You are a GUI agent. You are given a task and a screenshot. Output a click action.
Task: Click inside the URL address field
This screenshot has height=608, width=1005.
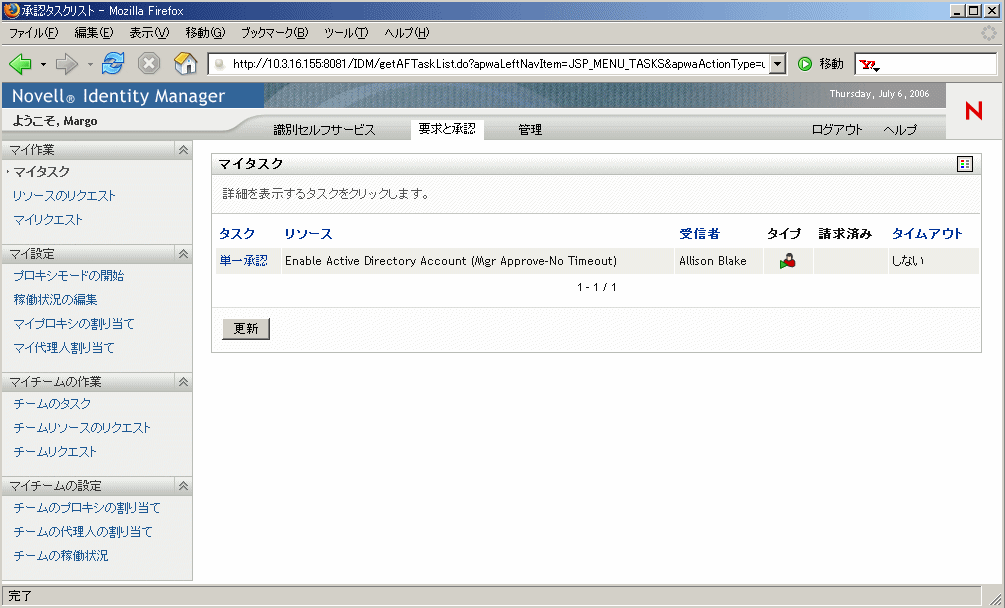pyautogui.click(x=480, y=63)
